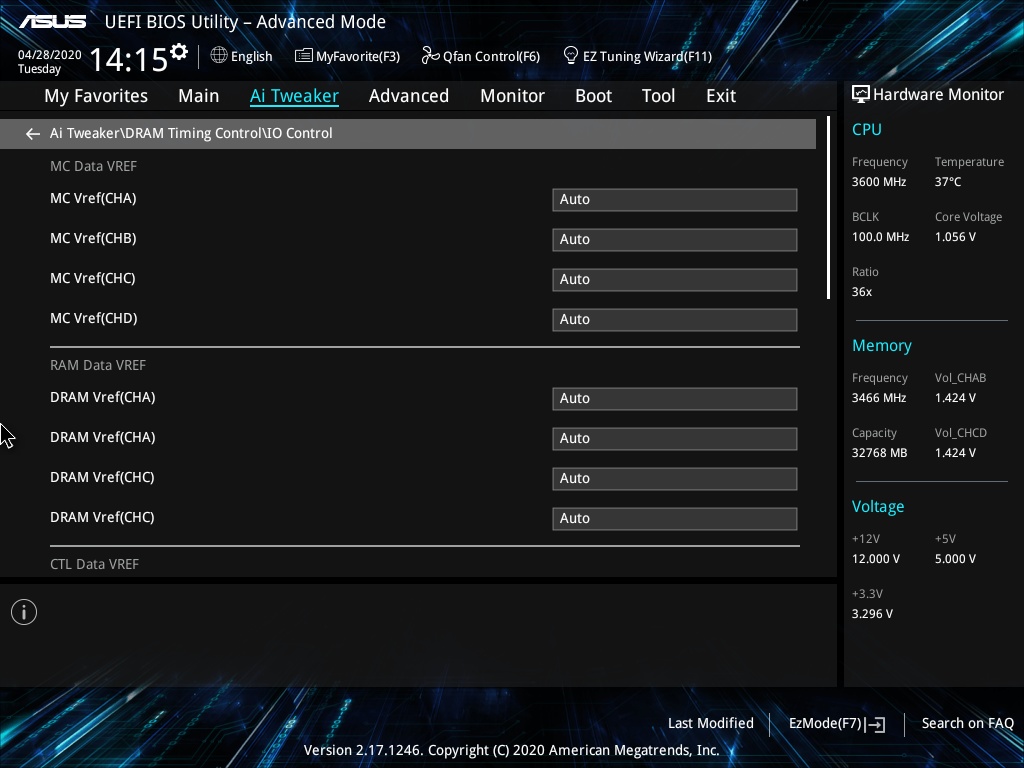1024x768 pixels.
Task: Go to the Monitor tab
Action: click(x=513, y=96)
